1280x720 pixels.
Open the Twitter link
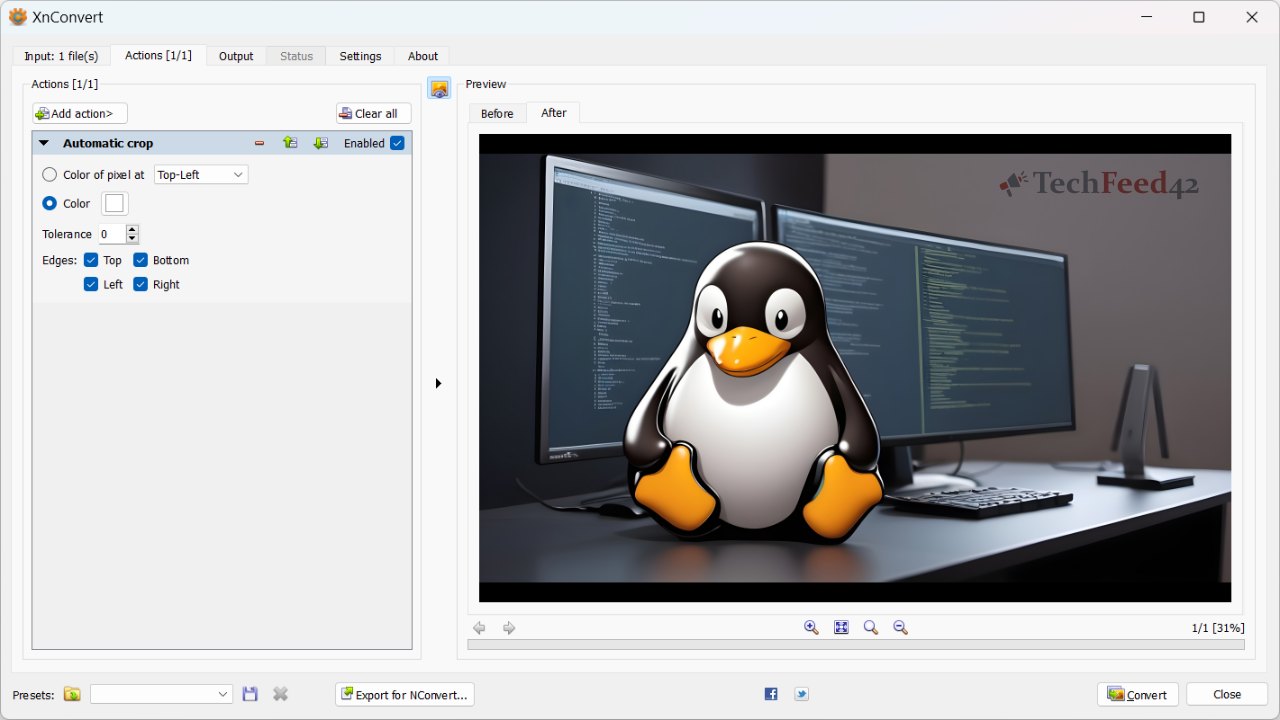pos(801,694)
